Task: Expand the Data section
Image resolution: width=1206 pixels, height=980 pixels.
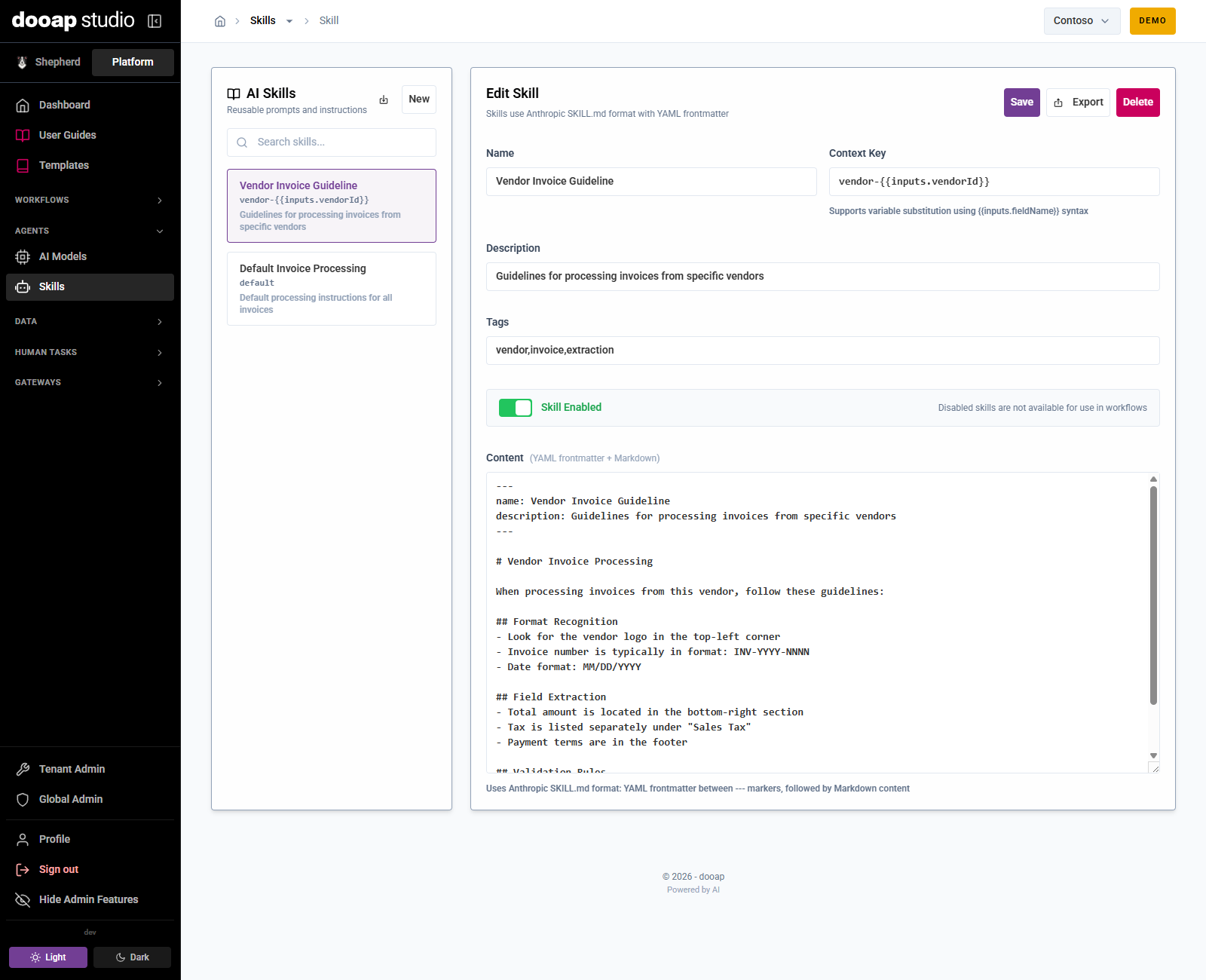Action: (x=90, y=322)
